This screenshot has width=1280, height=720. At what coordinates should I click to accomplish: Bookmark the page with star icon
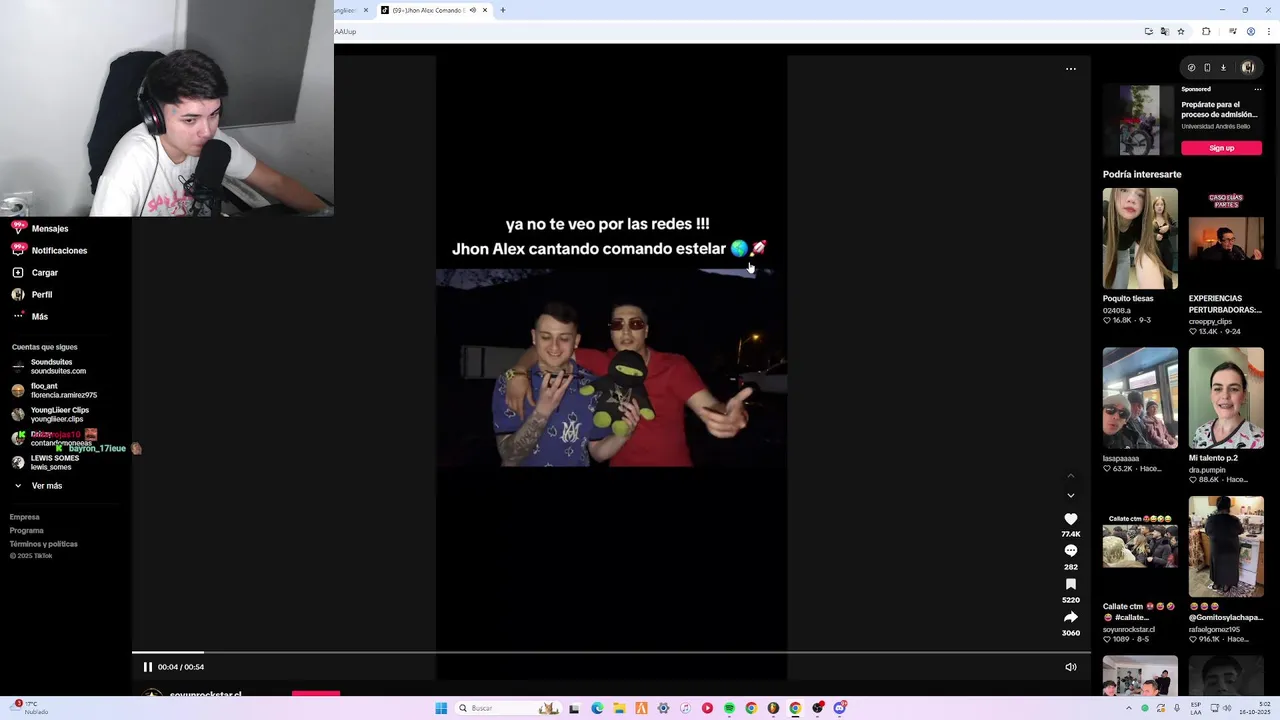click(1181, 31)
